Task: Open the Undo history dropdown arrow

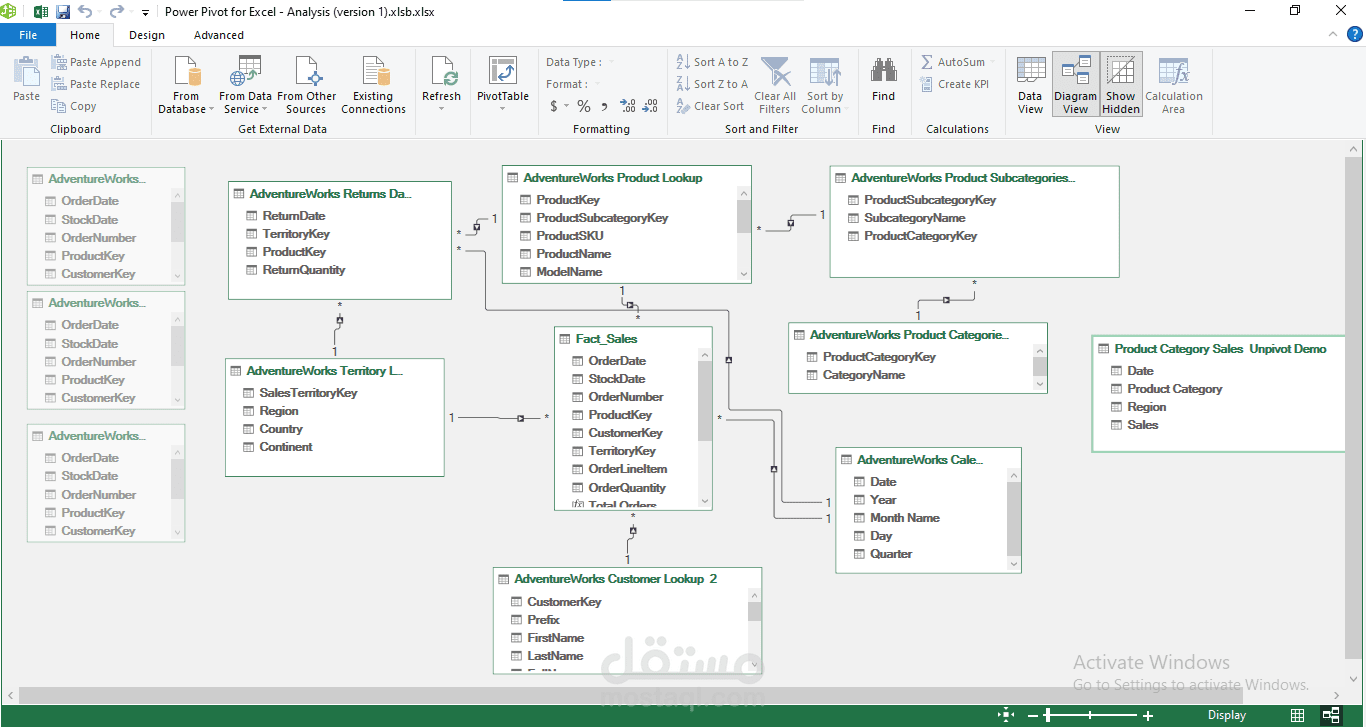Action: coord(100,12)
